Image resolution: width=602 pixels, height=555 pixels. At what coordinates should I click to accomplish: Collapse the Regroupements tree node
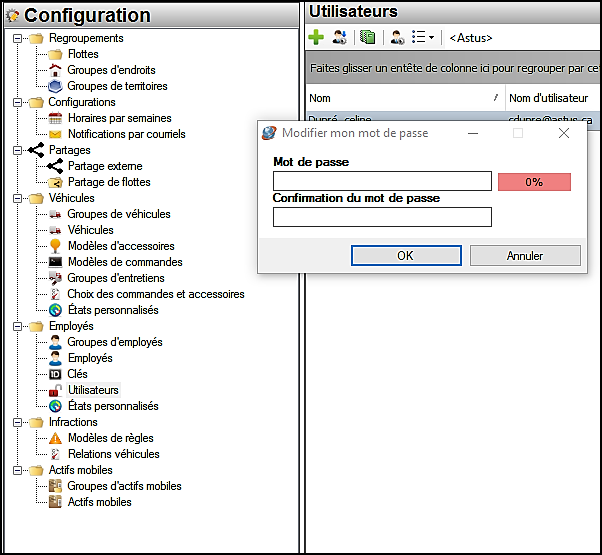tap(18, 38)
